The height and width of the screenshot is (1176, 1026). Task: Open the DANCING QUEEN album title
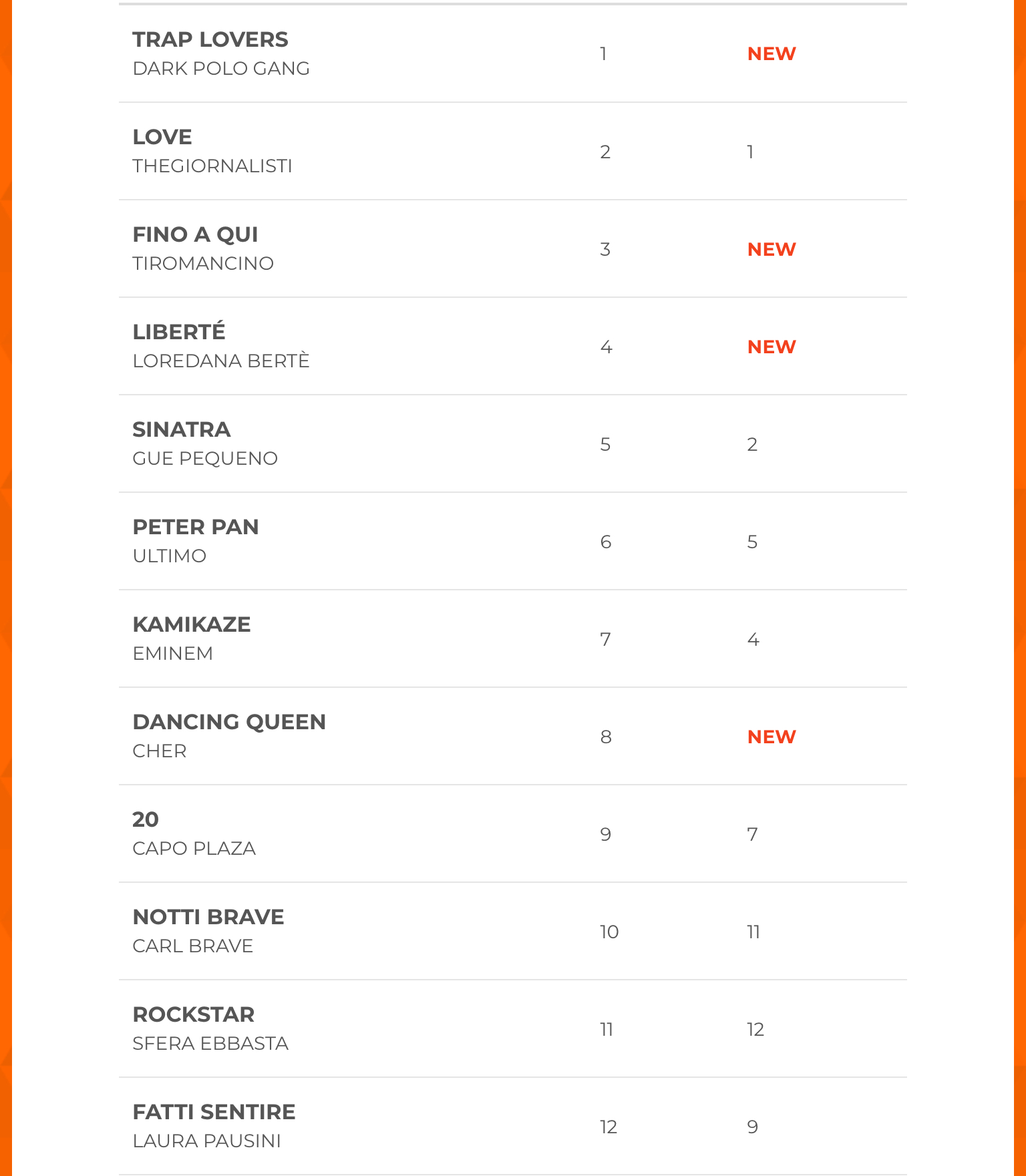pos(229,723)
